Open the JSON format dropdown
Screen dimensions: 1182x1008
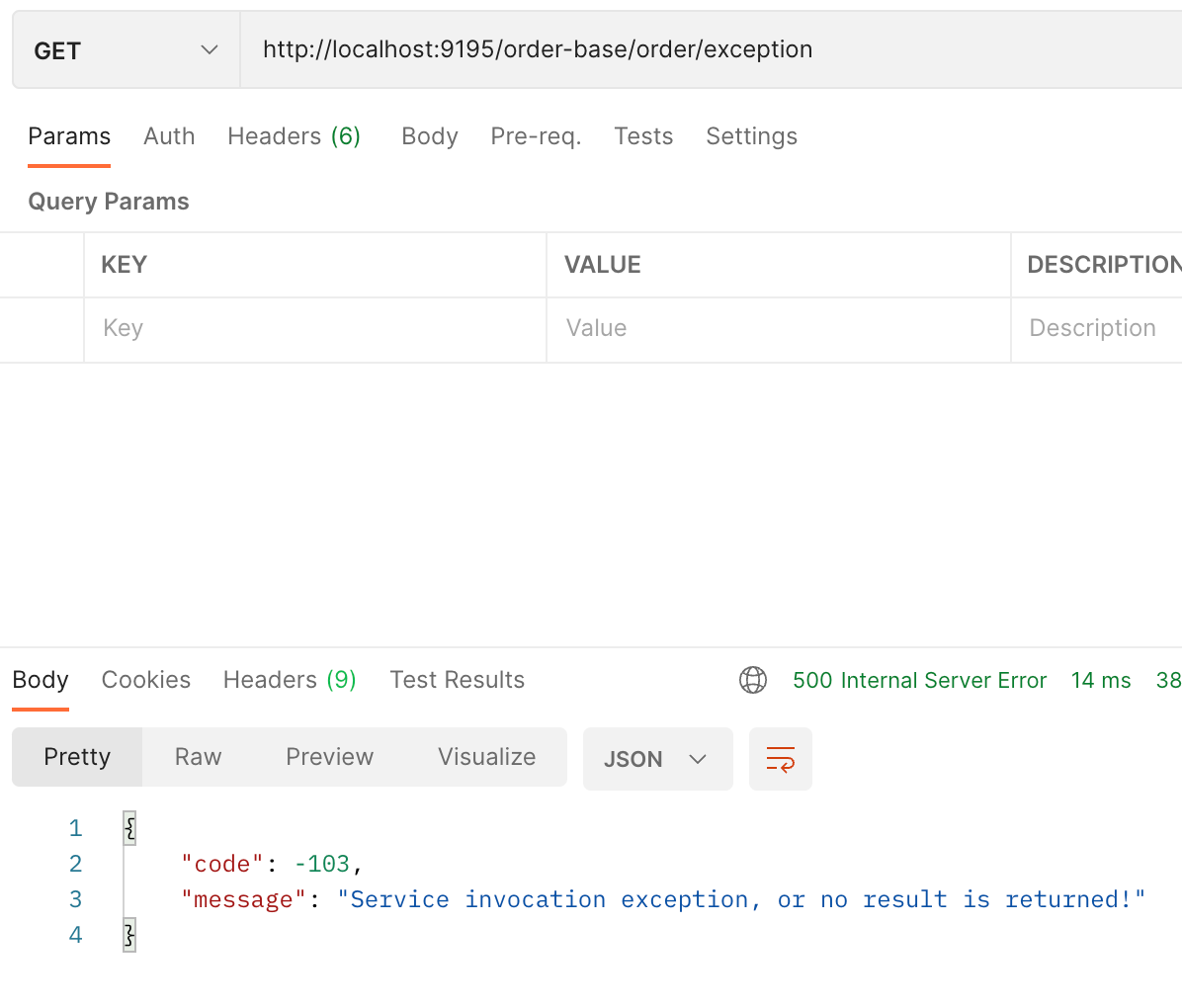tap(657, 758)
